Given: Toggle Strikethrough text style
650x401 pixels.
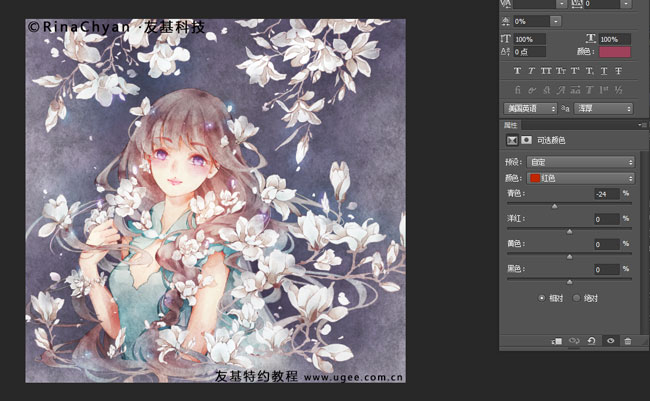Looking at the screenshot, I should [x=618, y=71].
